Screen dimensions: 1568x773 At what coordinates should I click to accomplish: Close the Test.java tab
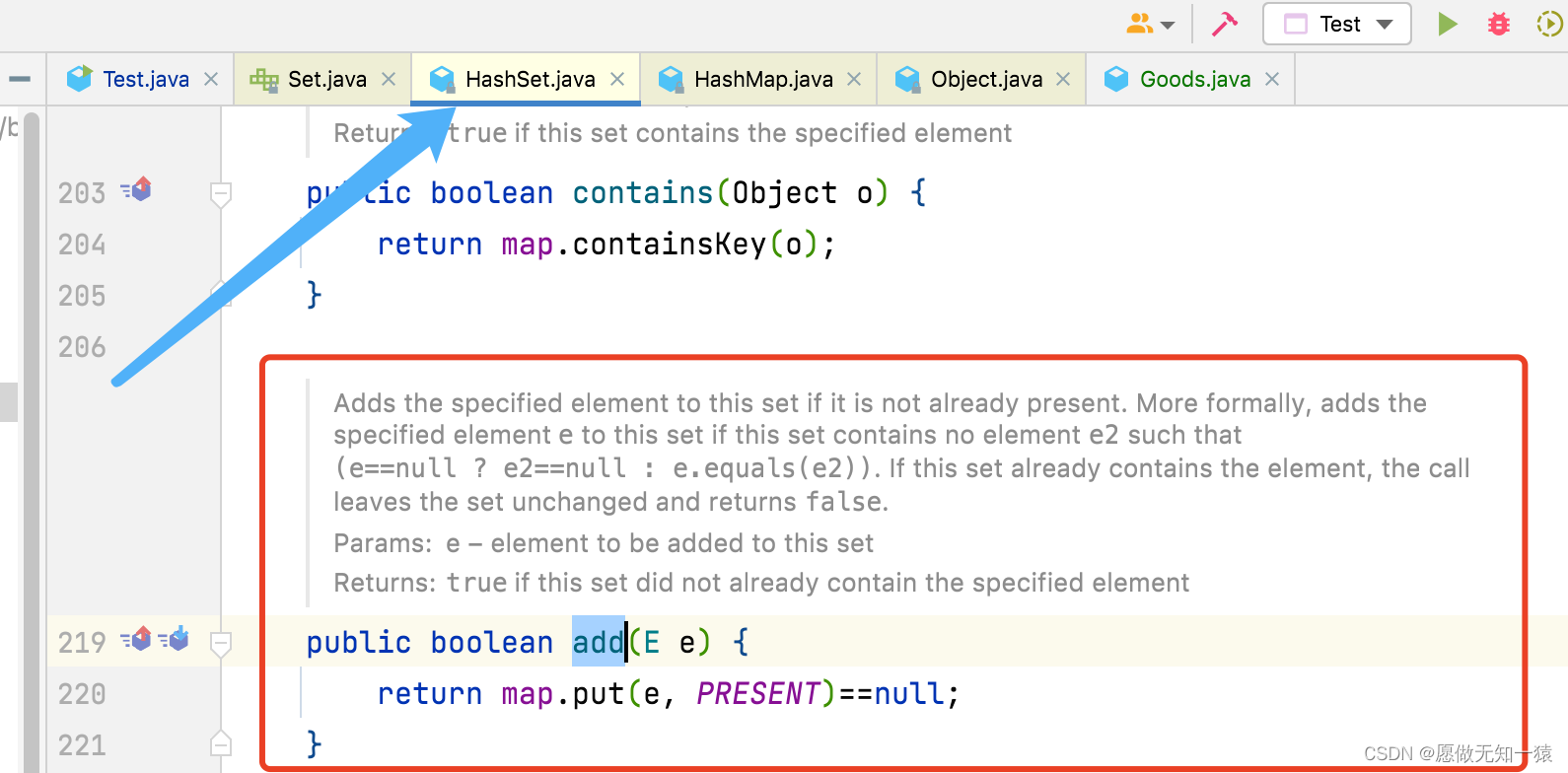pyautogui.click(x=211, y=79)
